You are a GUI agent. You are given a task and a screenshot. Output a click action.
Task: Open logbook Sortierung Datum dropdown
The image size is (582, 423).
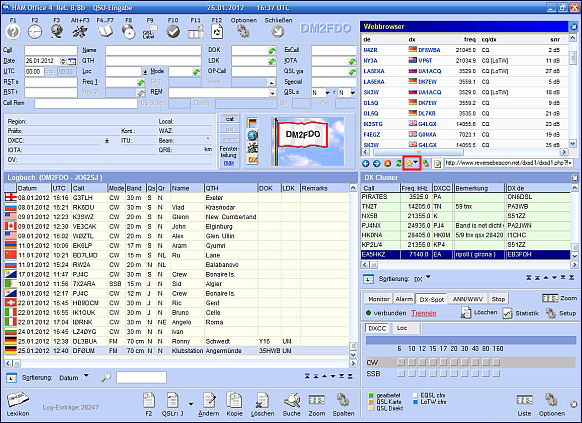pyautogui.click(x=86, y=376)
